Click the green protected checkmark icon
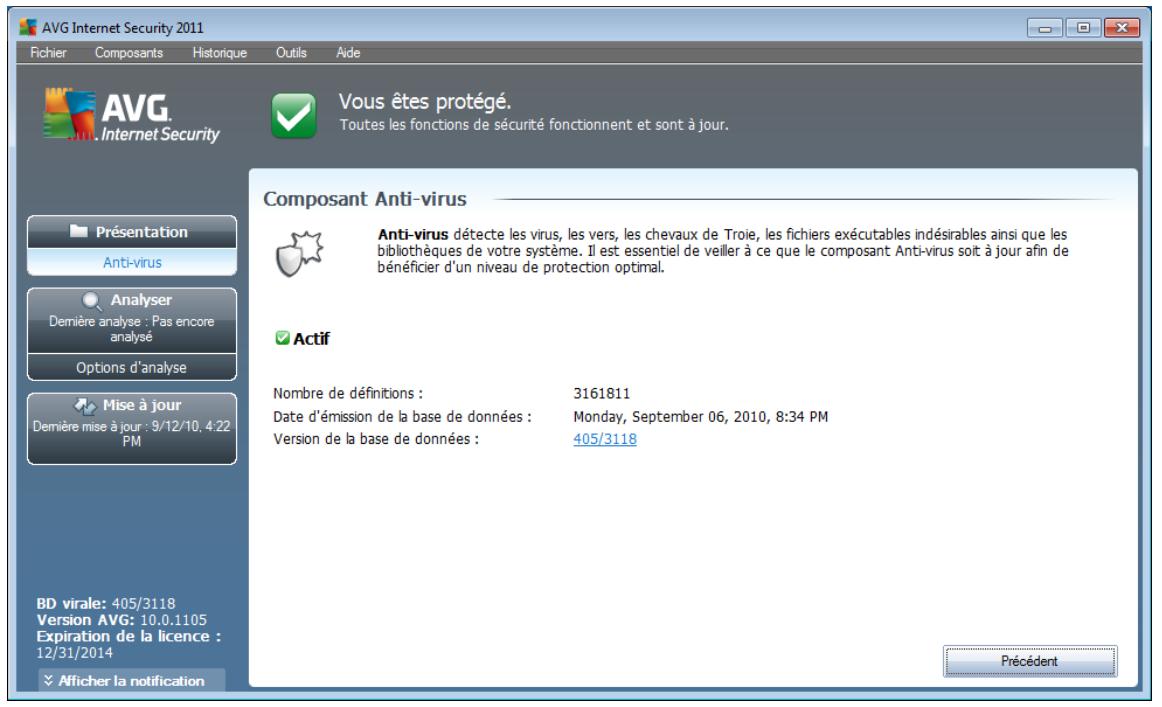This screenshot has height=707, width=1162. (x=293, y=116)
